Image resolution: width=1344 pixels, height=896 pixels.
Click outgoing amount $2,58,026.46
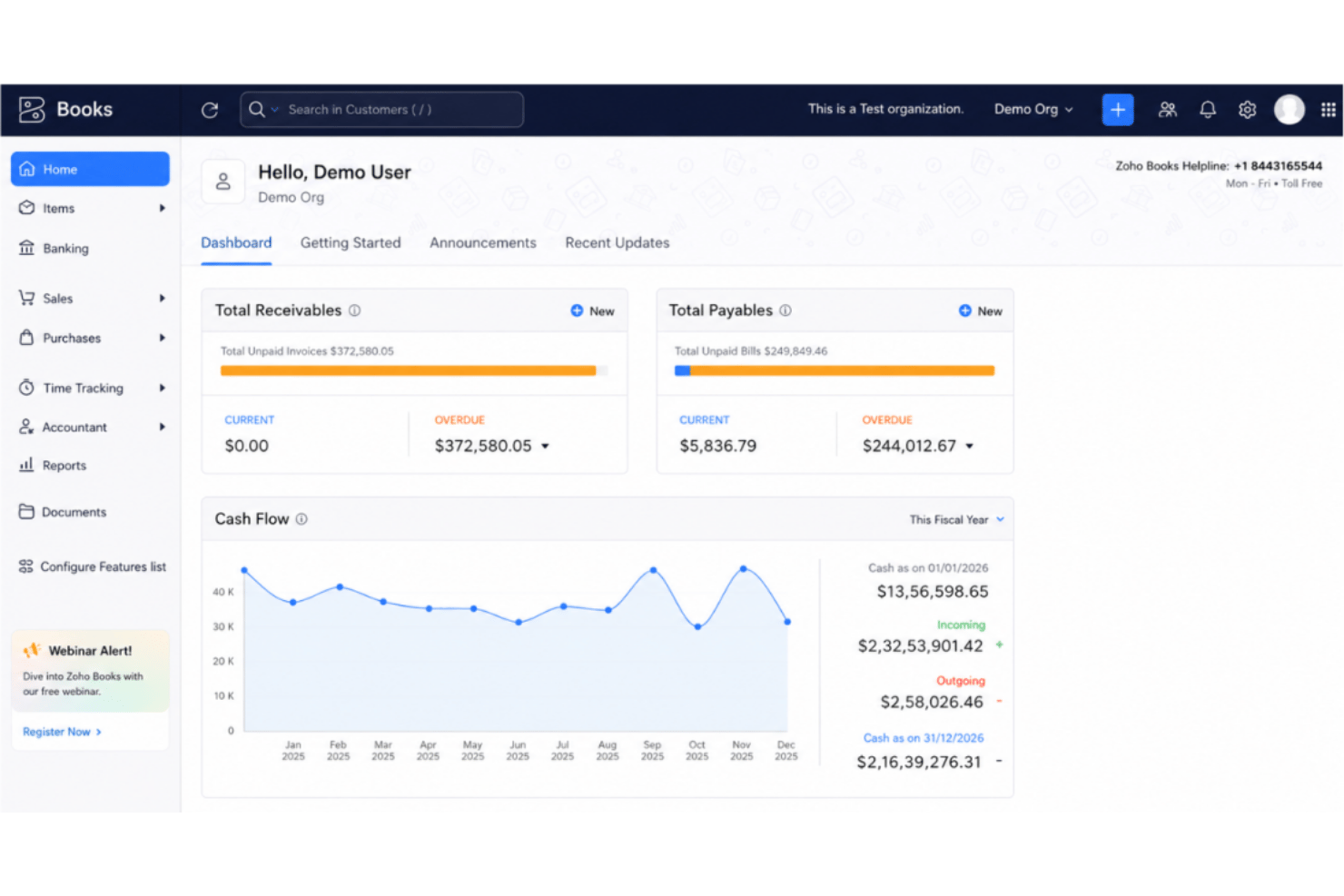[x=932, y=702]
